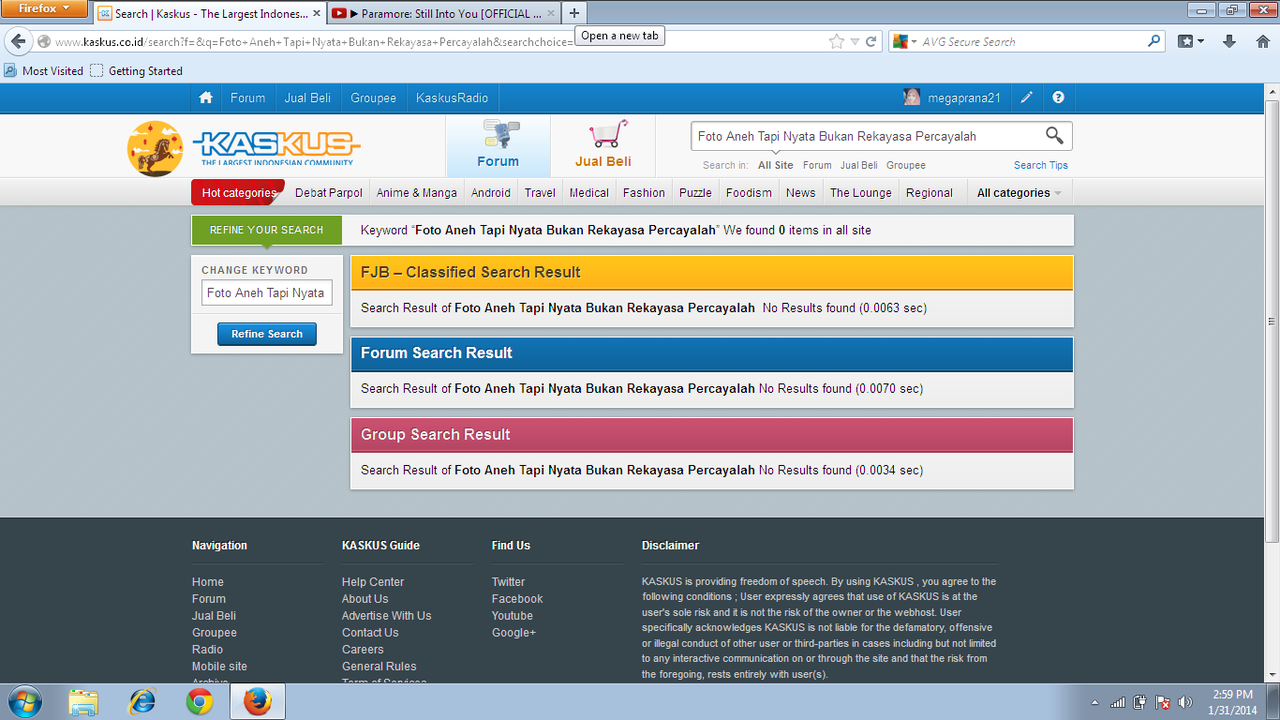Open the Windows Start button
Screen dimensions: 1280x720
[x=24, y=702]
